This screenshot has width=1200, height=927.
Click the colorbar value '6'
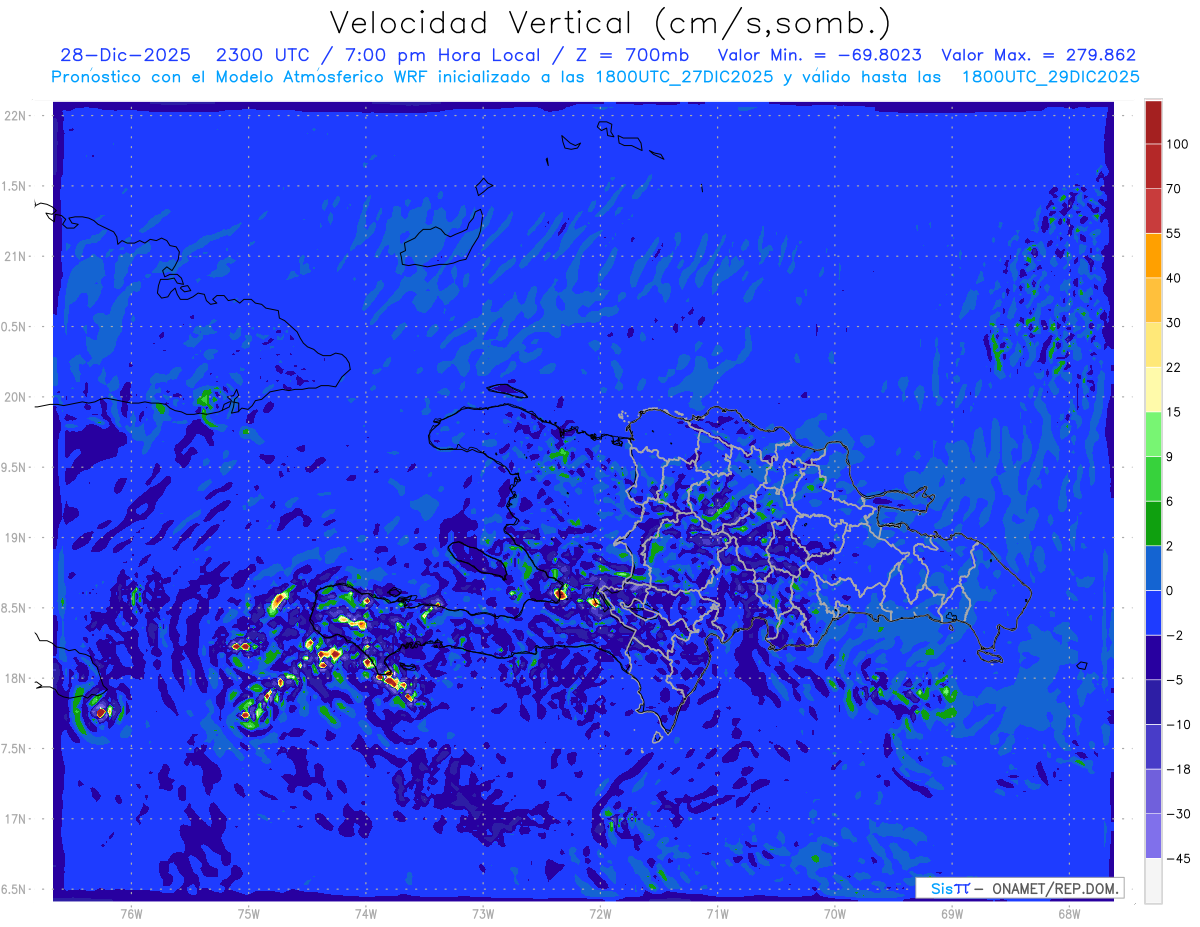(x=1171, y=501)
